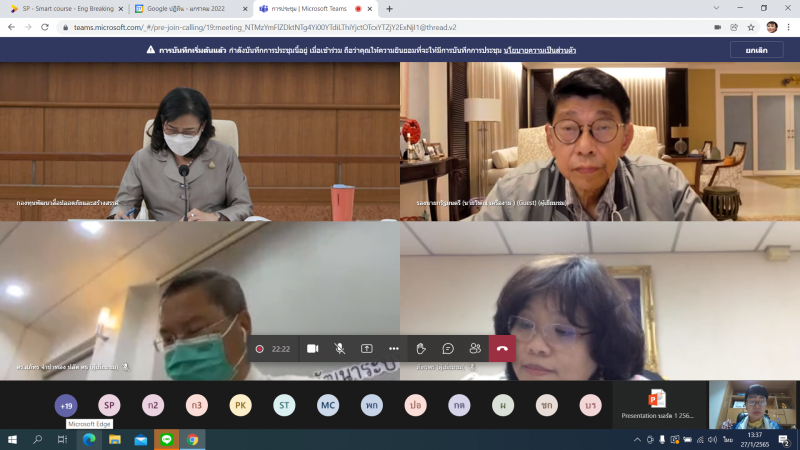Screen dimensions: 800x450
Task: Select the elderly man with glasses video tile
Action: (600, 141)
